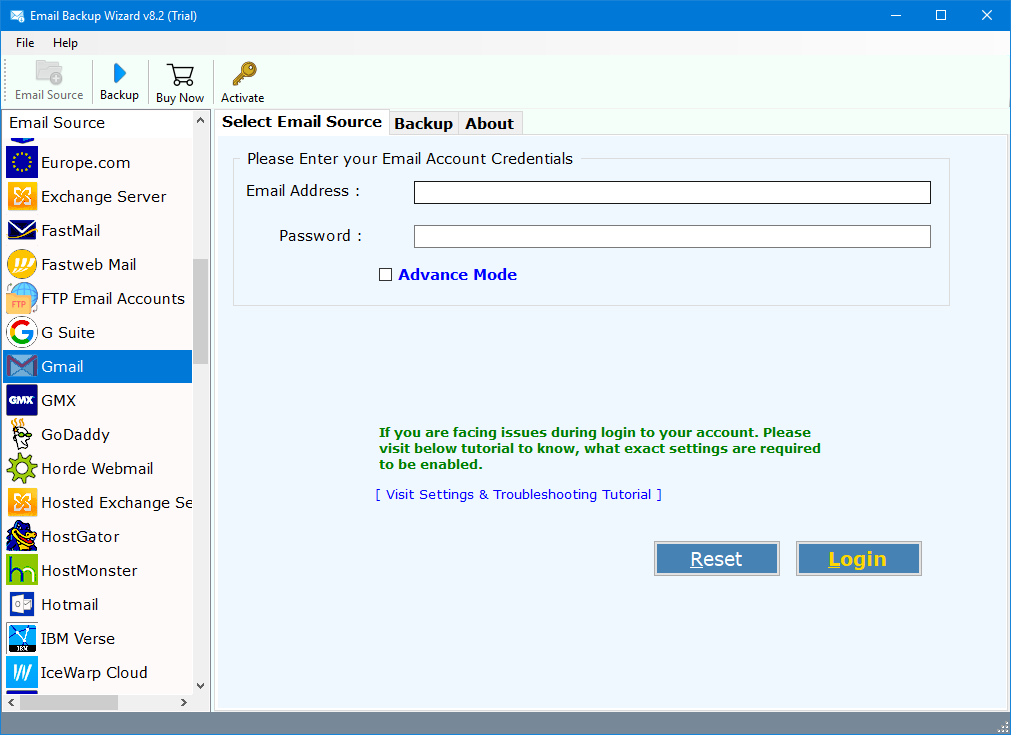
Task: Select the FTP Email Accounts icon
Action: tap(22, 299)
